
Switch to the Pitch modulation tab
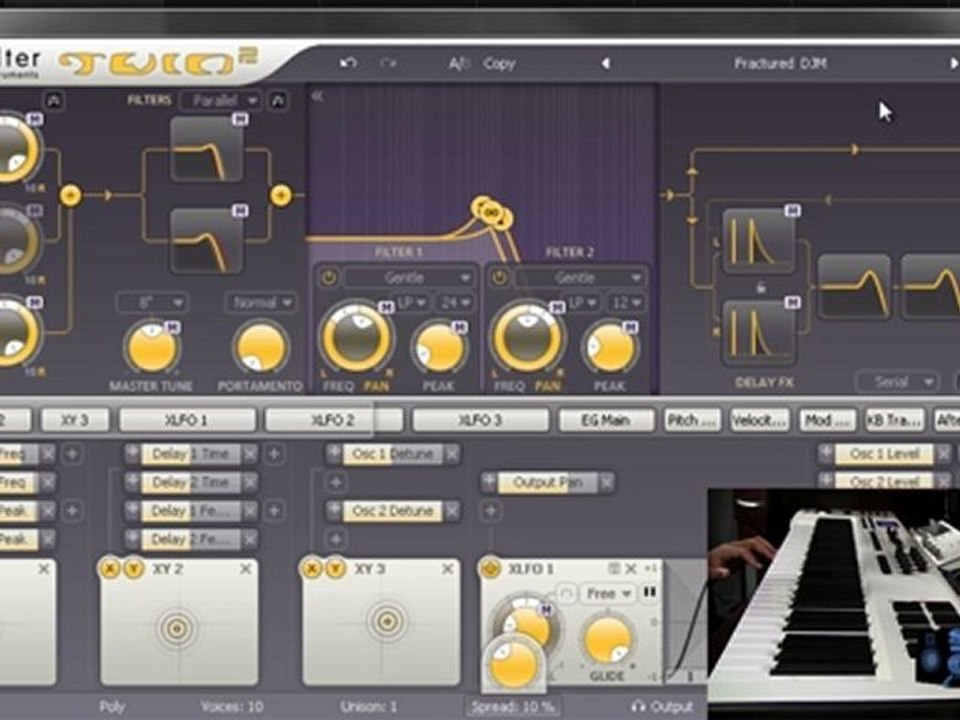[691, 420]
